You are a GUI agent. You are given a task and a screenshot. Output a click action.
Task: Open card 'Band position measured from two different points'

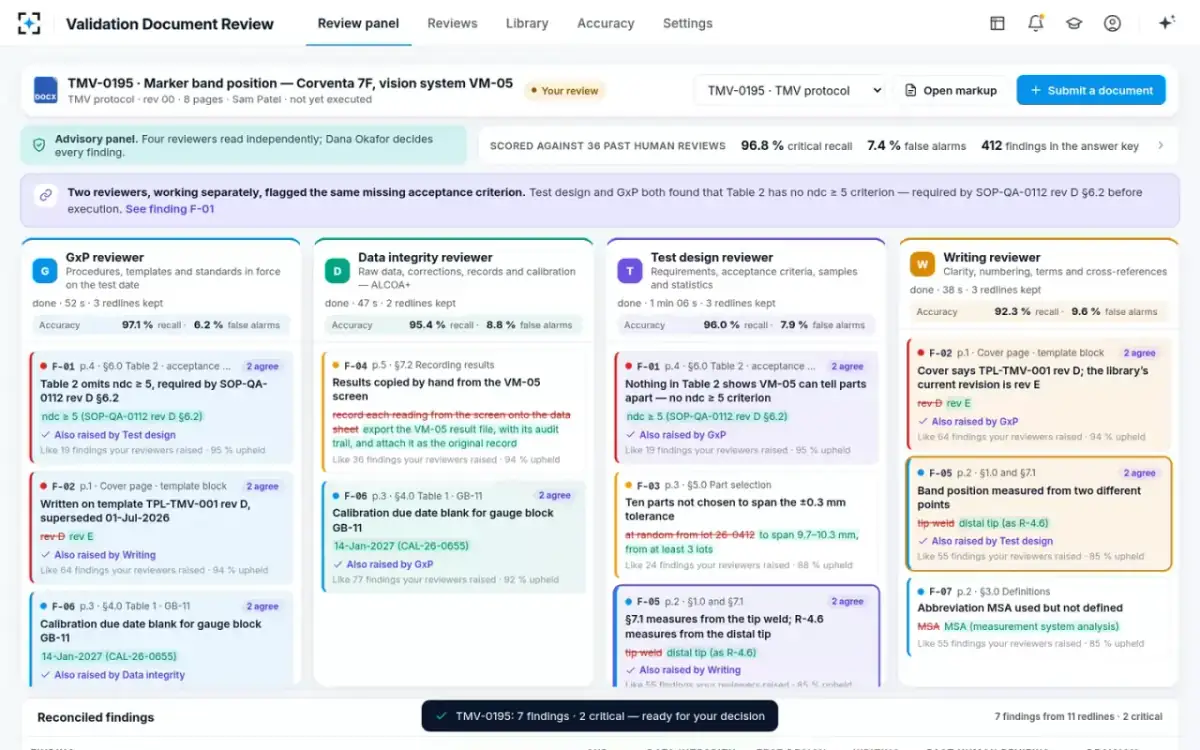pyautogui.click(x=1038, y=514)
